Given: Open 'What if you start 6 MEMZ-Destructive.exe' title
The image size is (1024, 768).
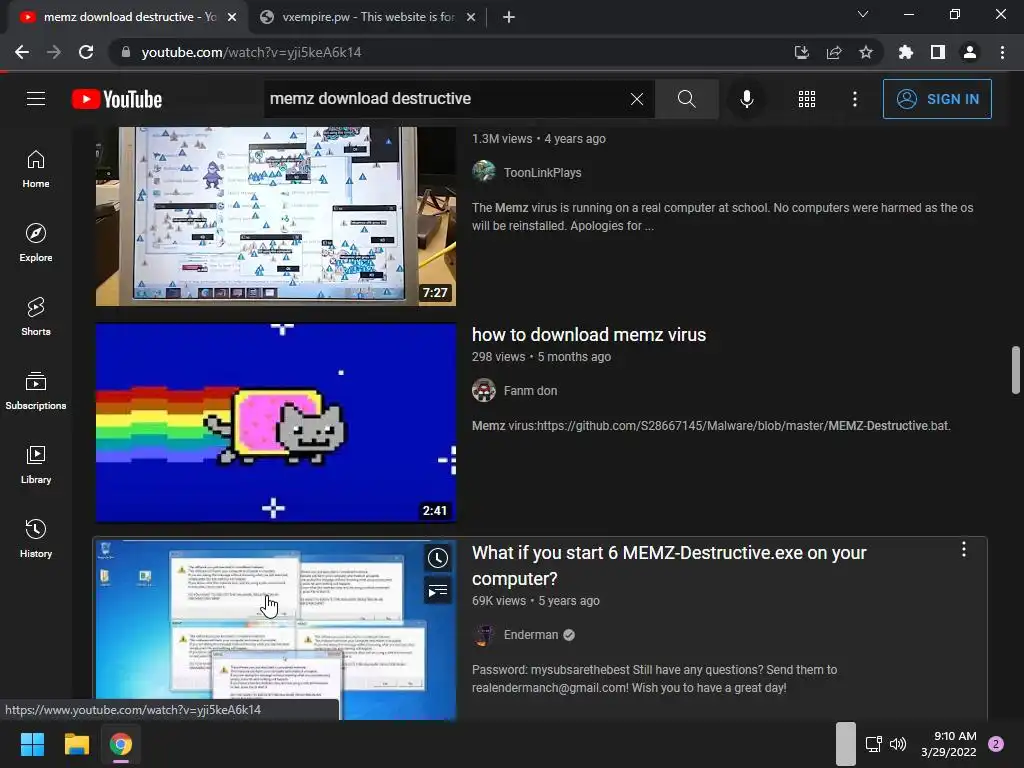Looking at the screenshot, I should [669, 566].
